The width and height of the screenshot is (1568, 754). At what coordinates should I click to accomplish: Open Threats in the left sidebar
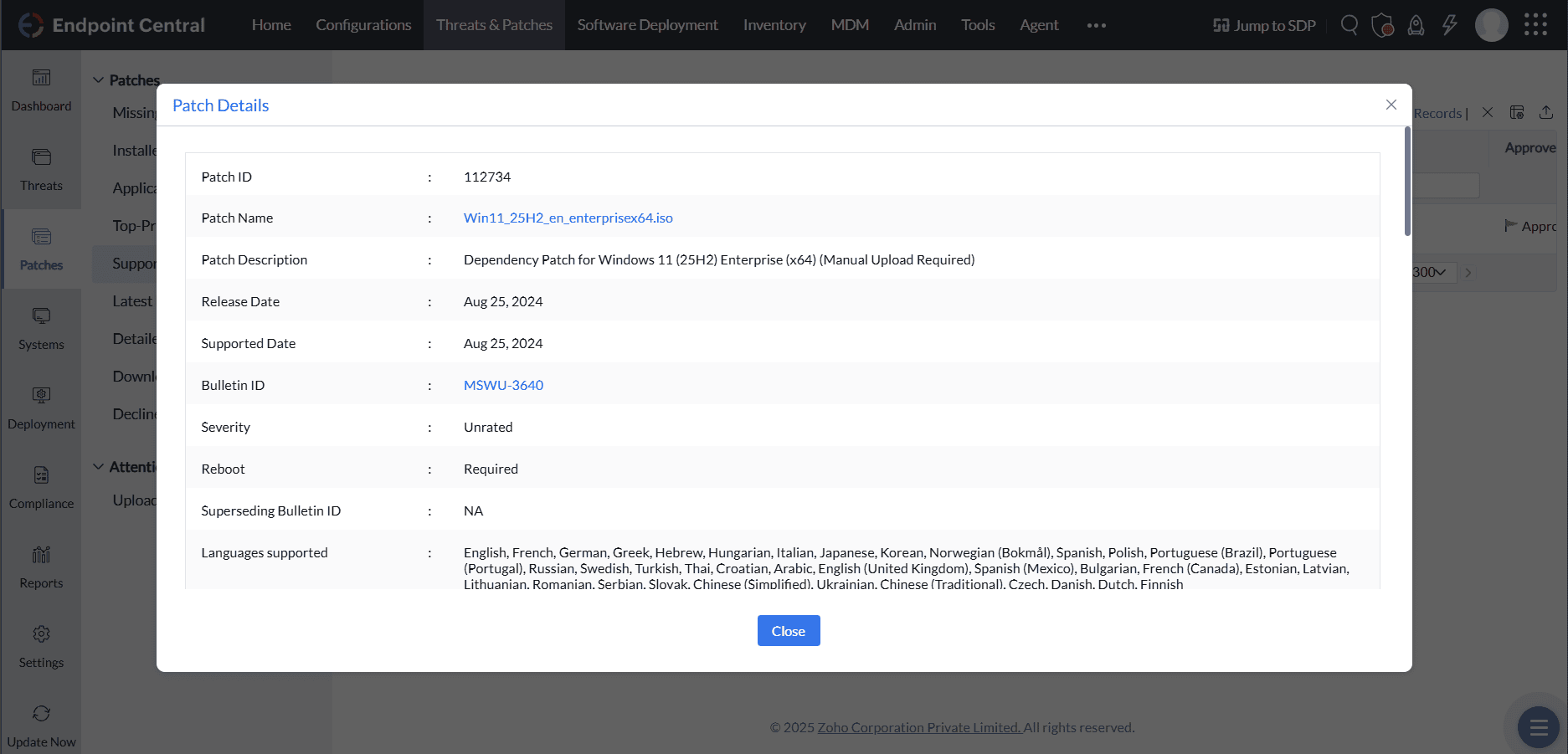pyautogui.click(x=41, y=170)
